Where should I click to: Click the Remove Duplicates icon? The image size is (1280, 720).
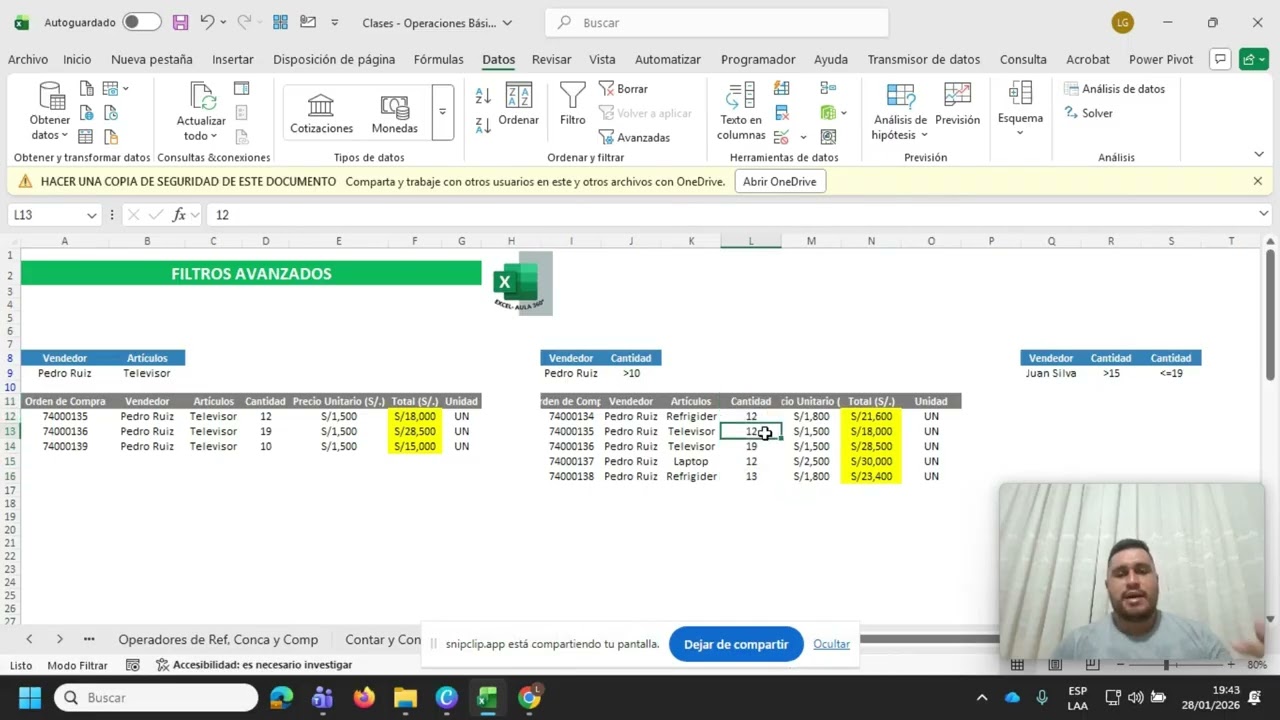(x=782, y=113)
